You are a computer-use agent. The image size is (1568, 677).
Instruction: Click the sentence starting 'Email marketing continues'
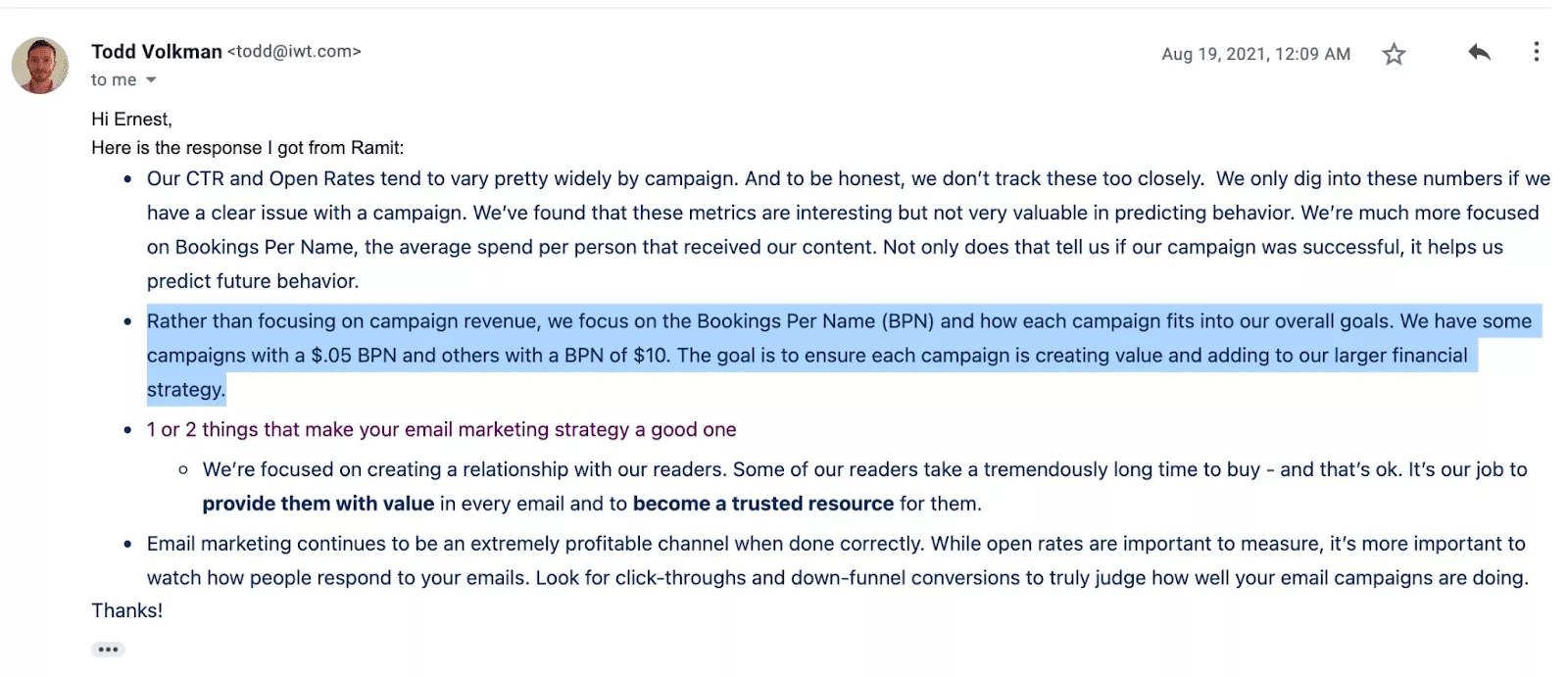pos(838,560)
